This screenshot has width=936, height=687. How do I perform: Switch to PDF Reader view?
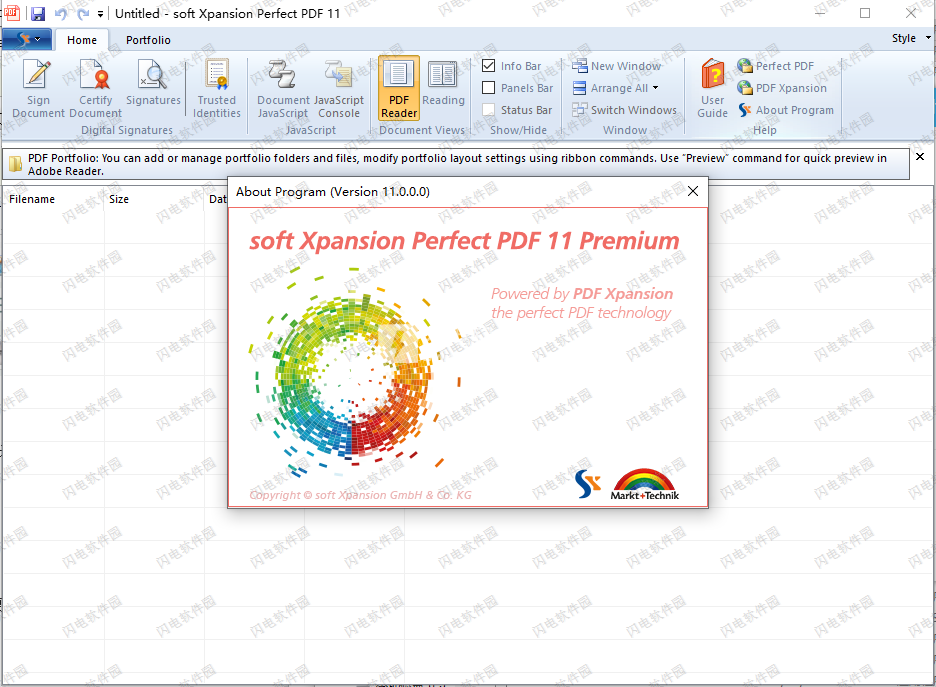click(399, 88)
